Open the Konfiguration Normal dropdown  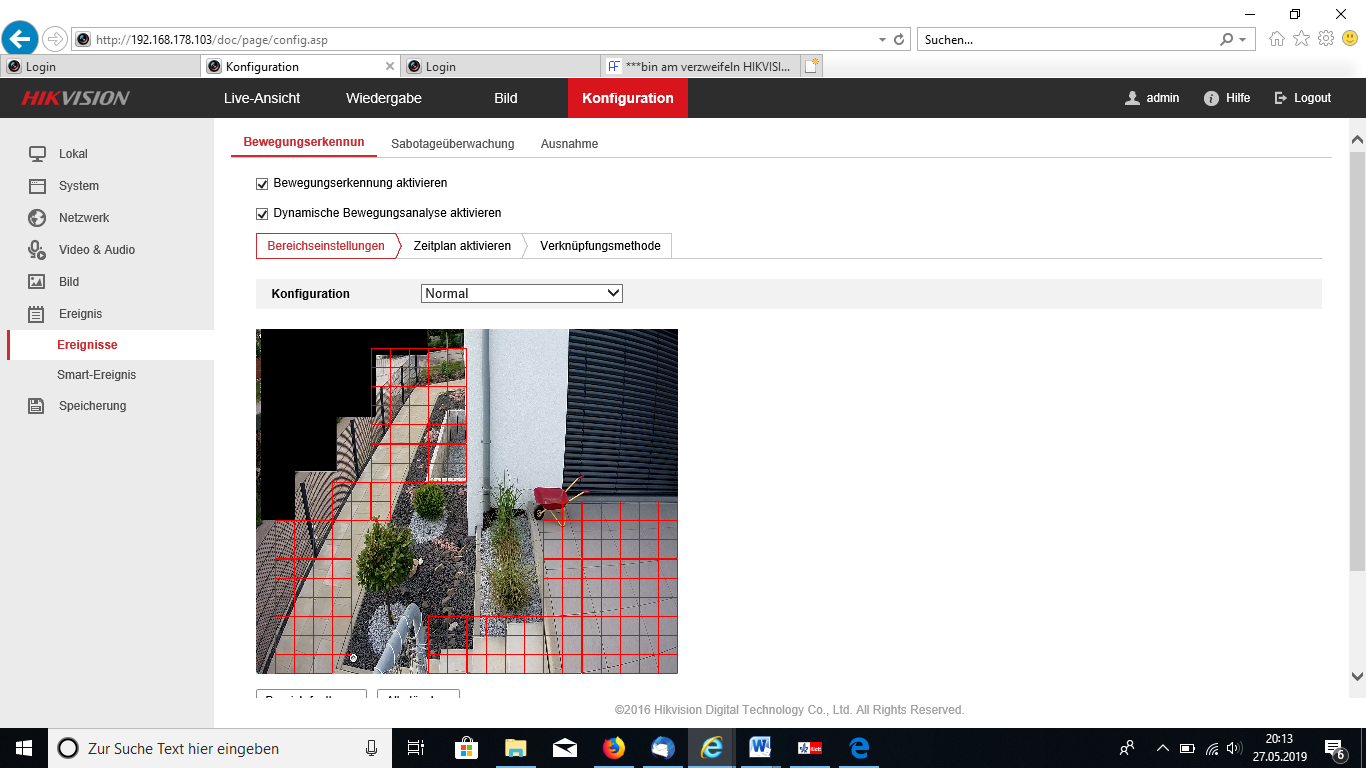tap(521, 293)
